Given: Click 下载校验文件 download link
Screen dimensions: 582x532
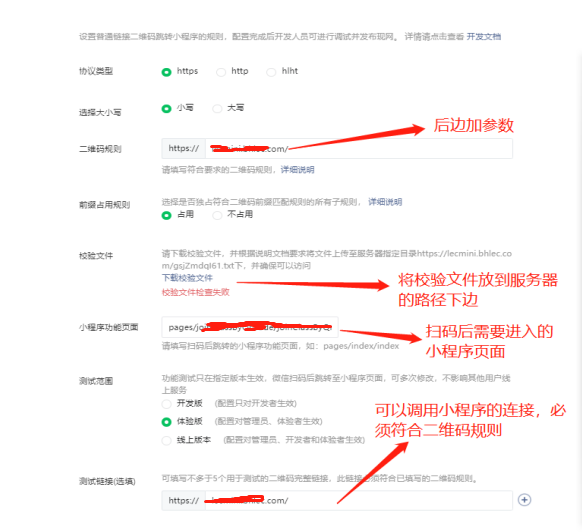Looking at the screenshot, I should click(x=187, y=278).
